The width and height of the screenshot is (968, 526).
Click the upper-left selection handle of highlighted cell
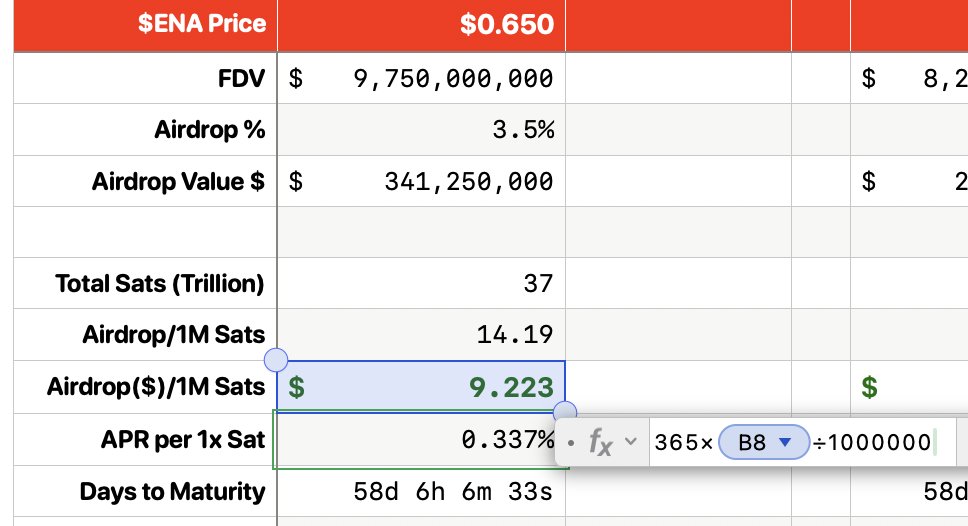tap(275, 359)
